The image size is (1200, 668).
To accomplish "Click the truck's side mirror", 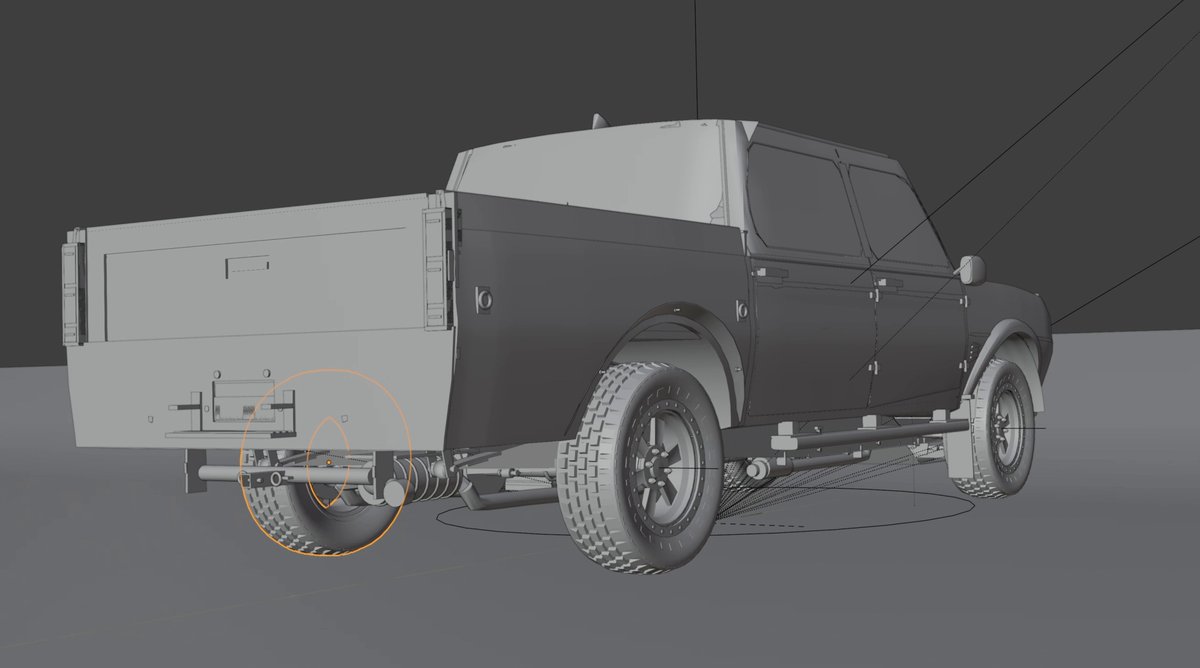I will pos(971,268).
